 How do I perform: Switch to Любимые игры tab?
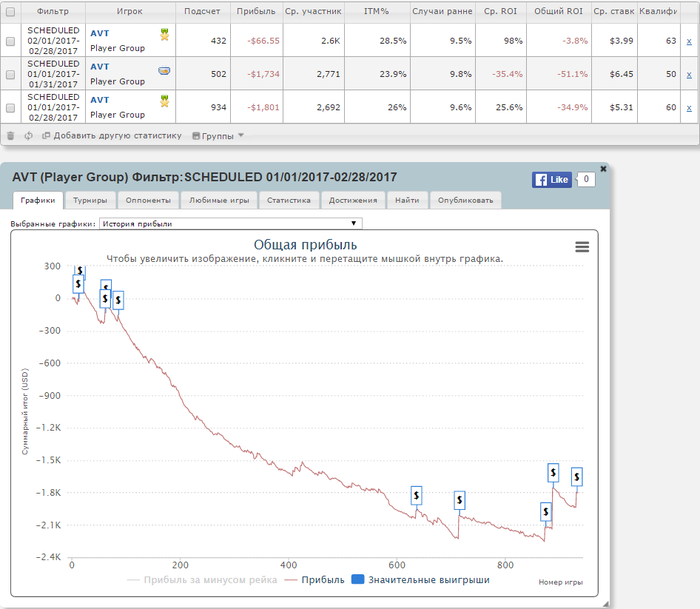[x=219, y=200]
